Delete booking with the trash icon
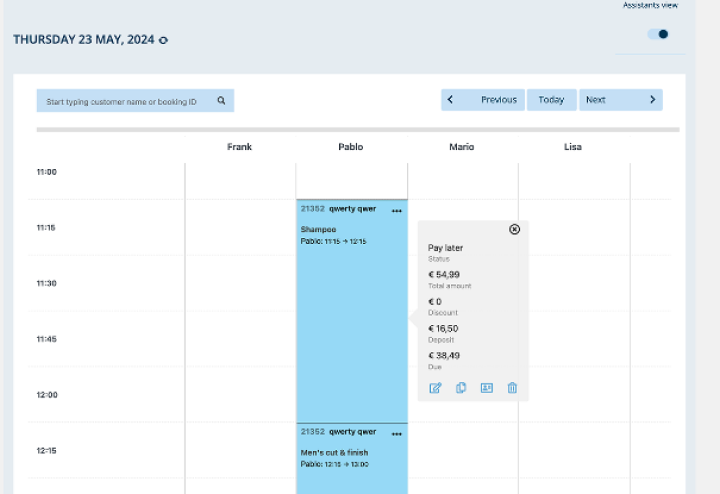The width and height of the screenshot is (720, 494). [512, 388]
